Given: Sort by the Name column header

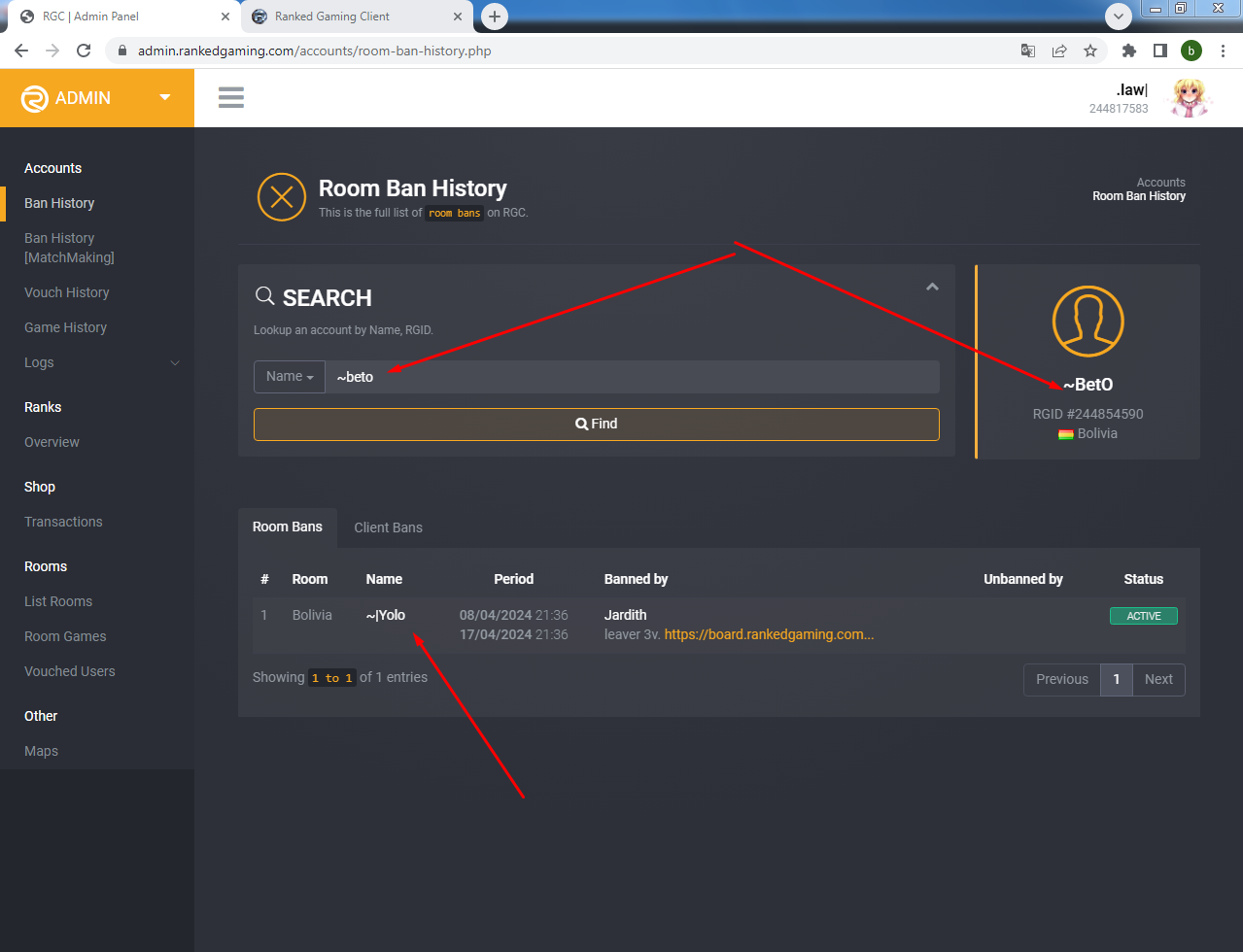Looking at the screenshot, I should pyautogui.click(x=384, y=579).
